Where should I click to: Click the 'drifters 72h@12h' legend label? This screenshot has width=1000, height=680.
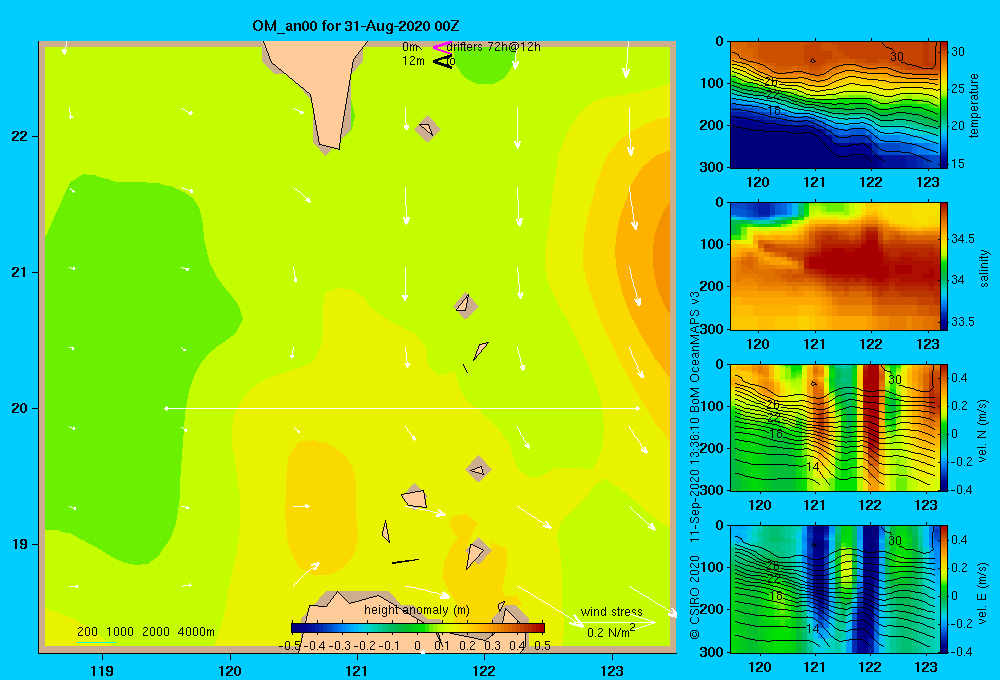click(494, 47)
